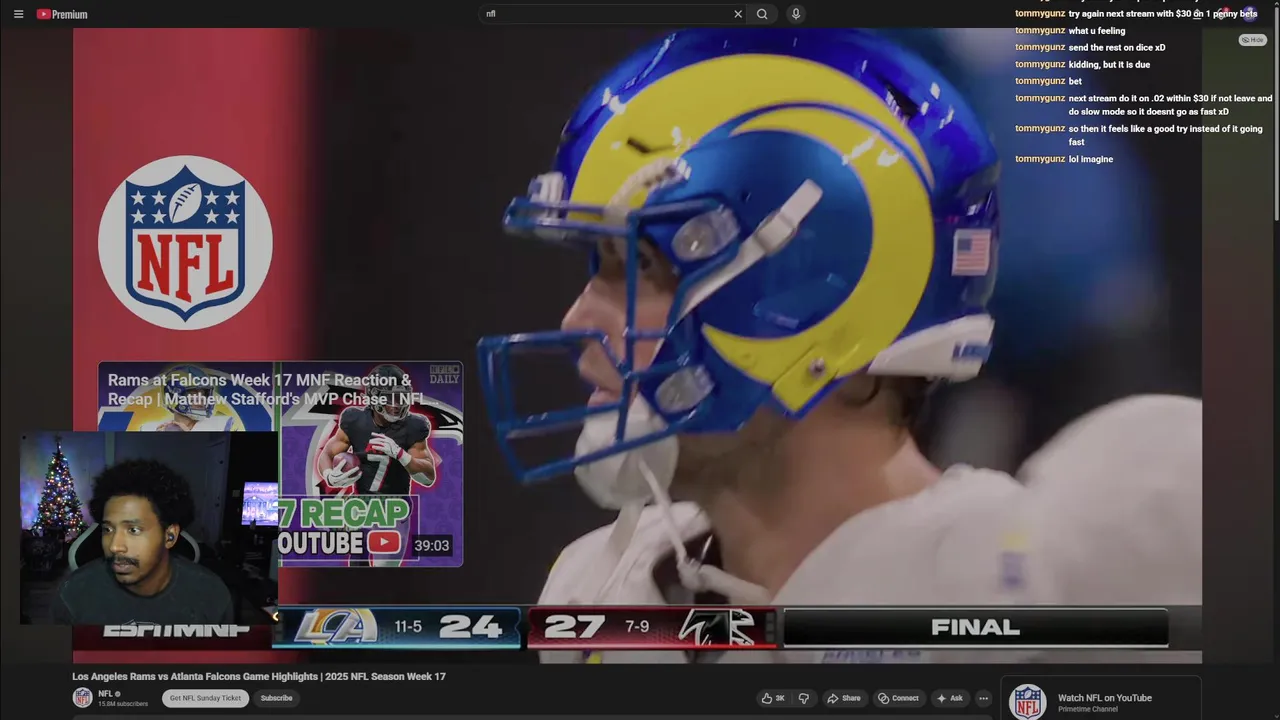Click the Connect button
The width and height of the screenshot is (1280, 720).
coord(898,698)
